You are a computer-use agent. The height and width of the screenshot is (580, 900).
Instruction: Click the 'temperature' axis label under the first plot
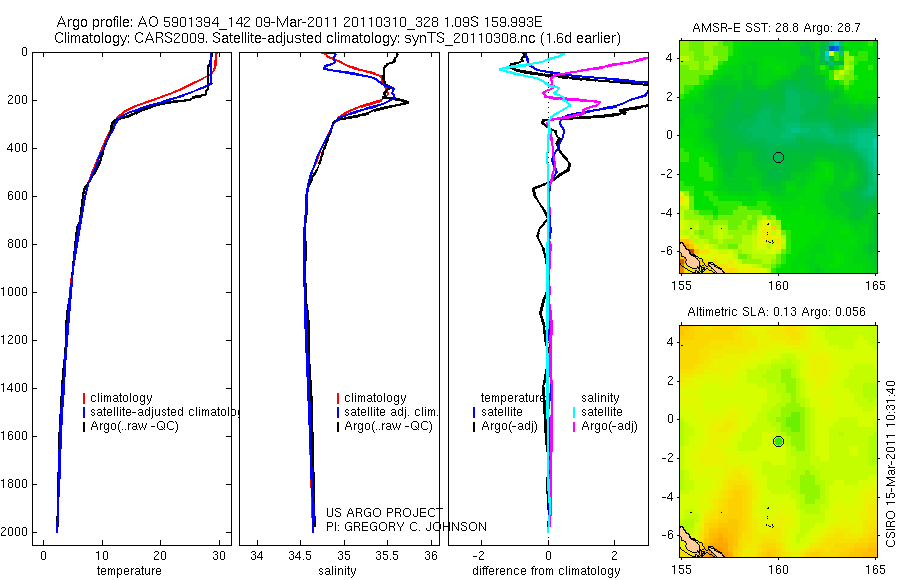[129, 571]
